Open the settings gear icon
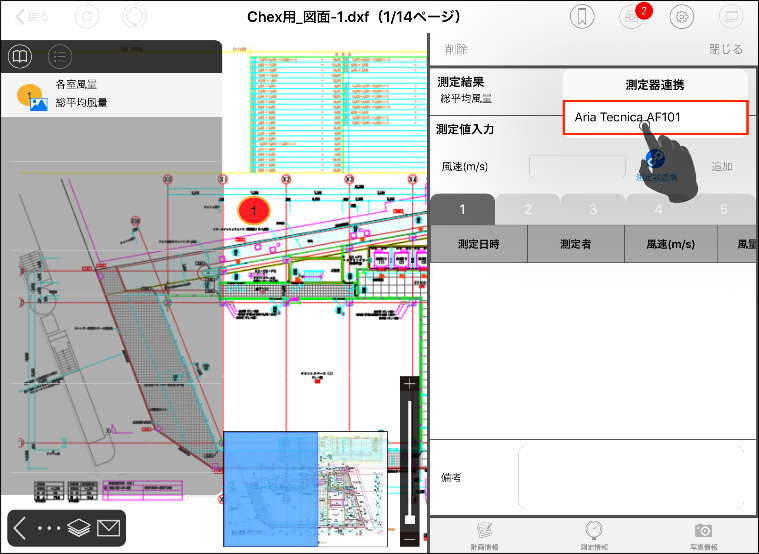759x554 pixels. [682, 17]
